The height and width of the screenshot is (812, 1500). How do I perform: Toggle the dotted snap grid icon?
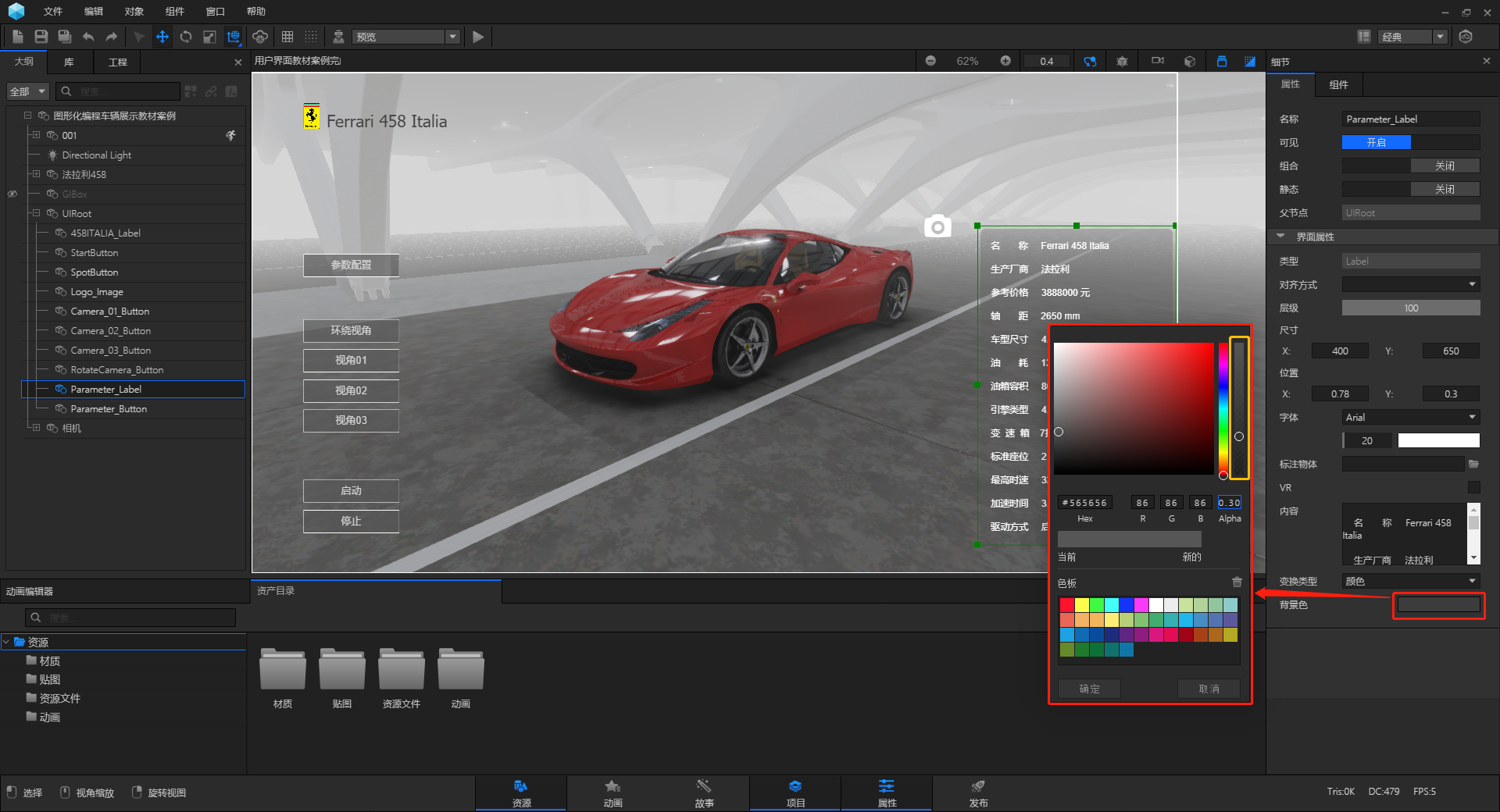point(311,37)
